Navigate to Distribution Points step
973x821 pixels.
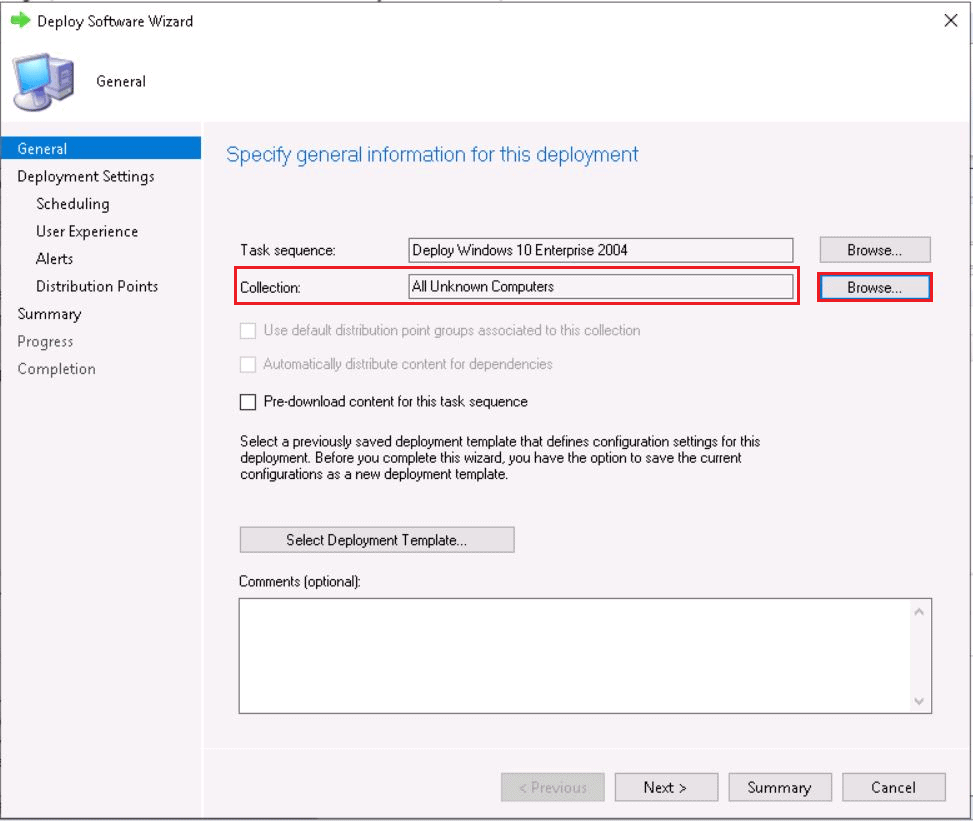pyautogui.click(x=97, y=287)
